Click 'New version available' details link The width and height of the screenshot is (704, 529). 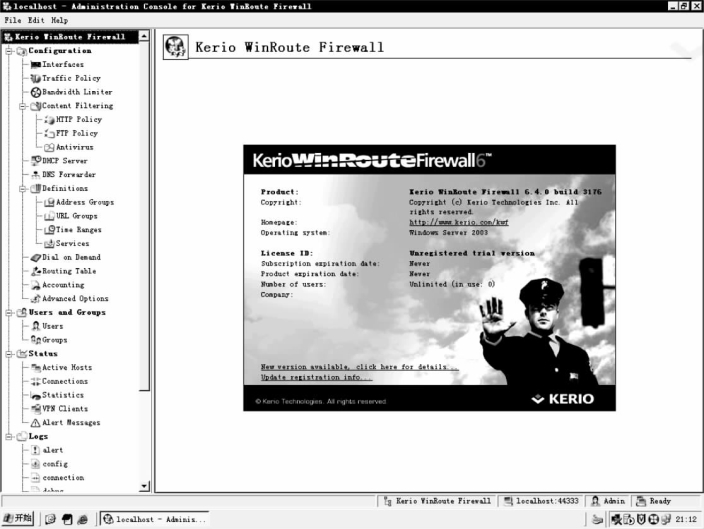[359, 367]
